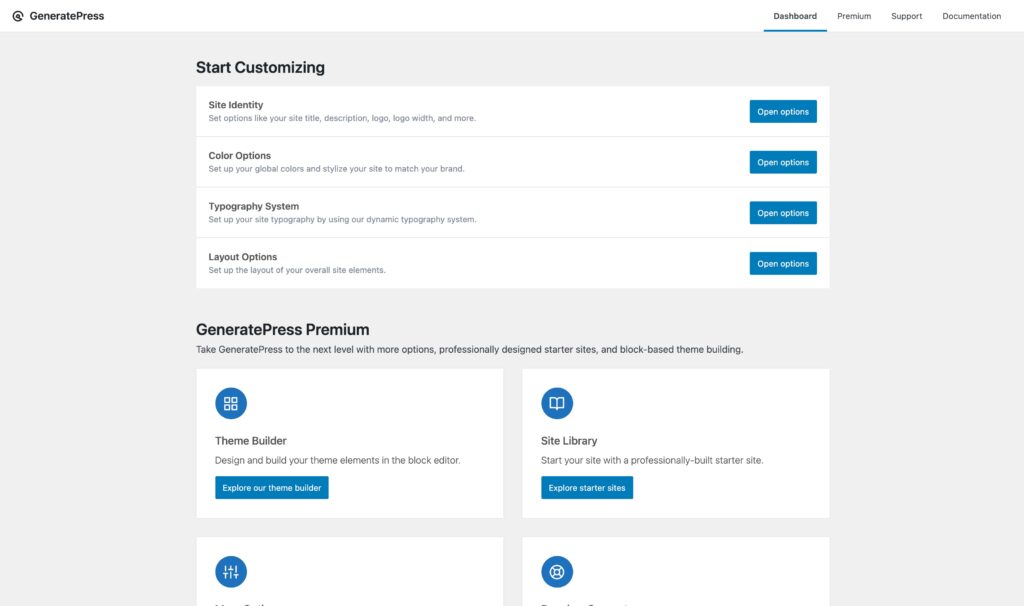Click the Site Library card heading
Image resolution: width=1024 pixels, height=606 pixels.
[569, 441]
